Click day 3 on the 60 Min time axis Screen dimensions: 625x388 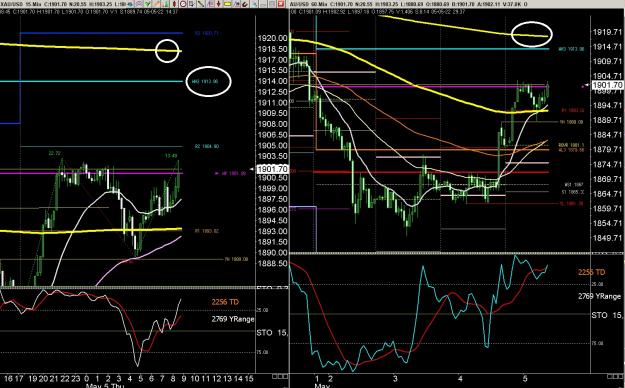click(x=395, y=378)
